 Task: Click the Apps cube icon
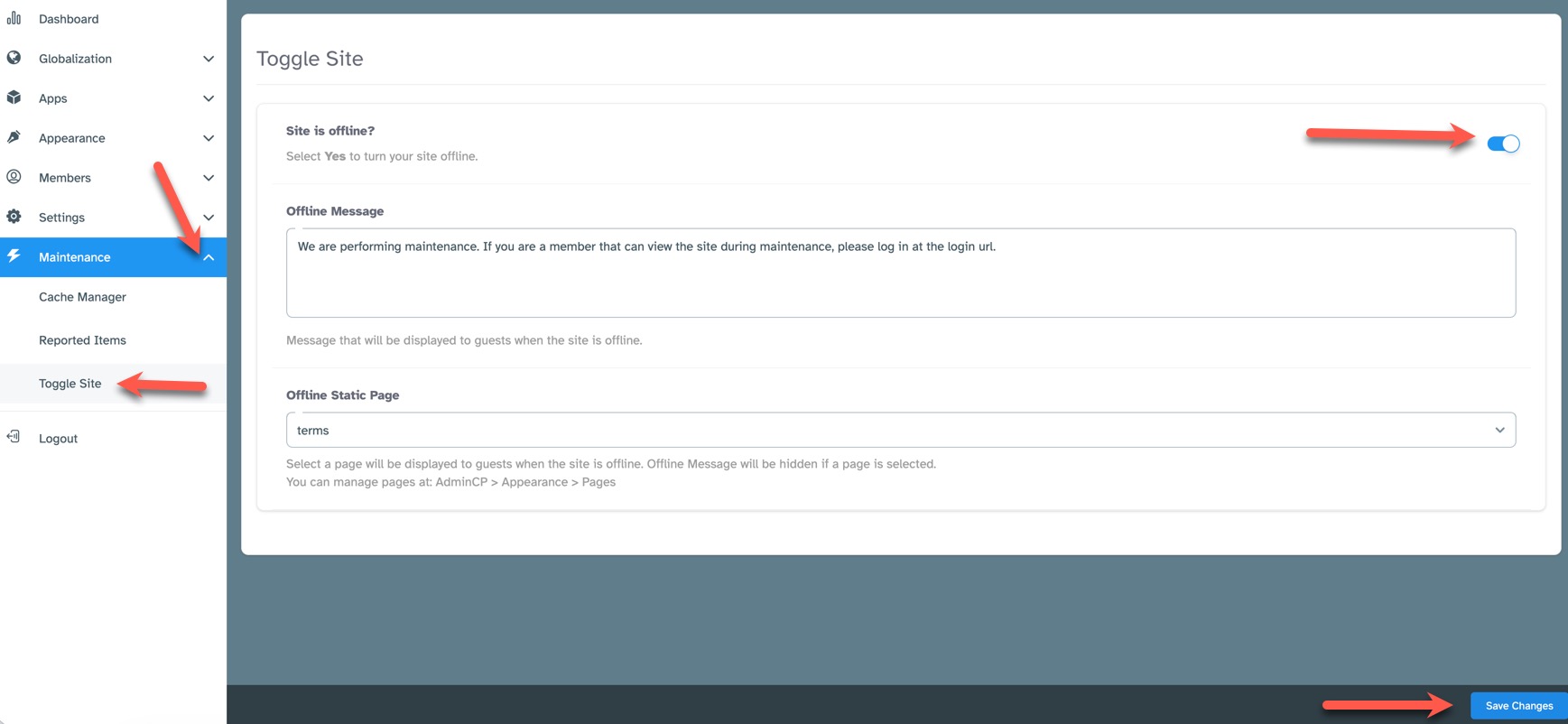(x=14, y=97)
